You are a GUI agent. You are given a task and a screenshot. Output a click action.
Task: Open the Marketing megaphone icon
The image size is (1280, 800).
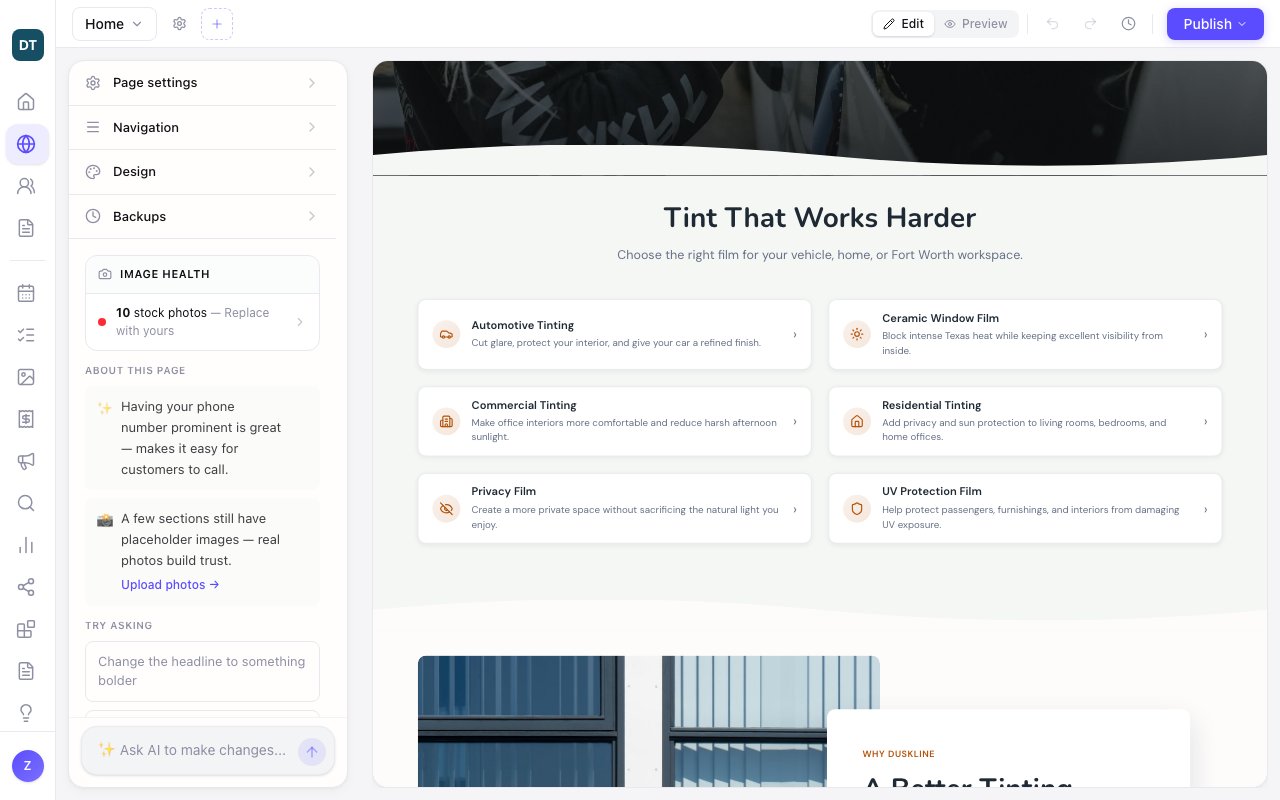click(27, 461)
